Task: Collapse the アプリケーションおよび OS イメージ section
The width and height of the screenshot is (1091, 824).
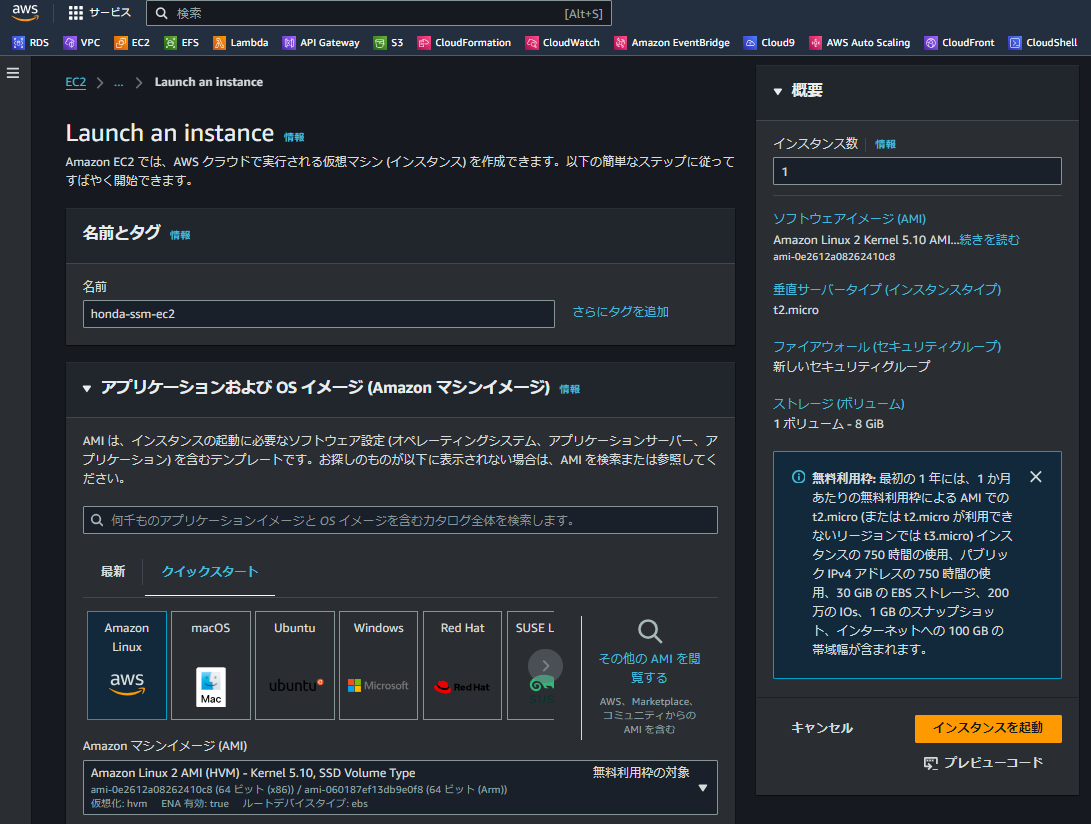Action: (x=87, y=388)
